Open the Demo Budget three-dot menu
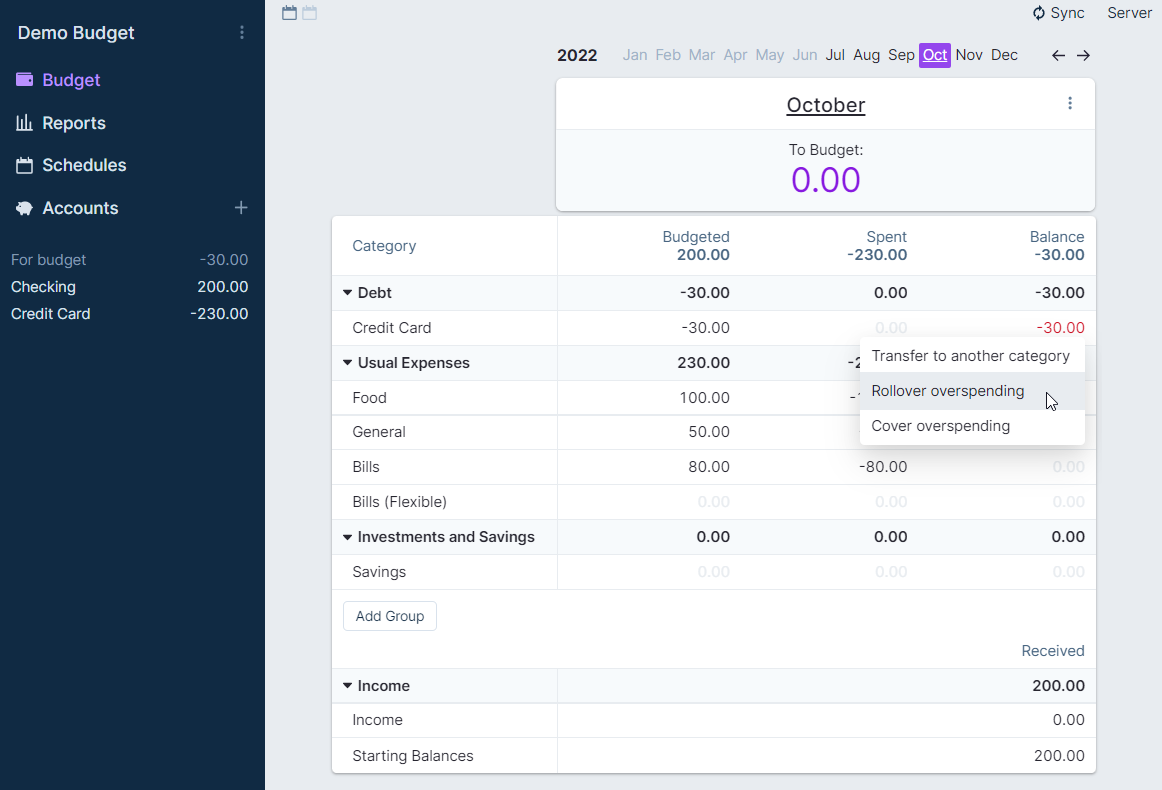 (x=241, y=33)
